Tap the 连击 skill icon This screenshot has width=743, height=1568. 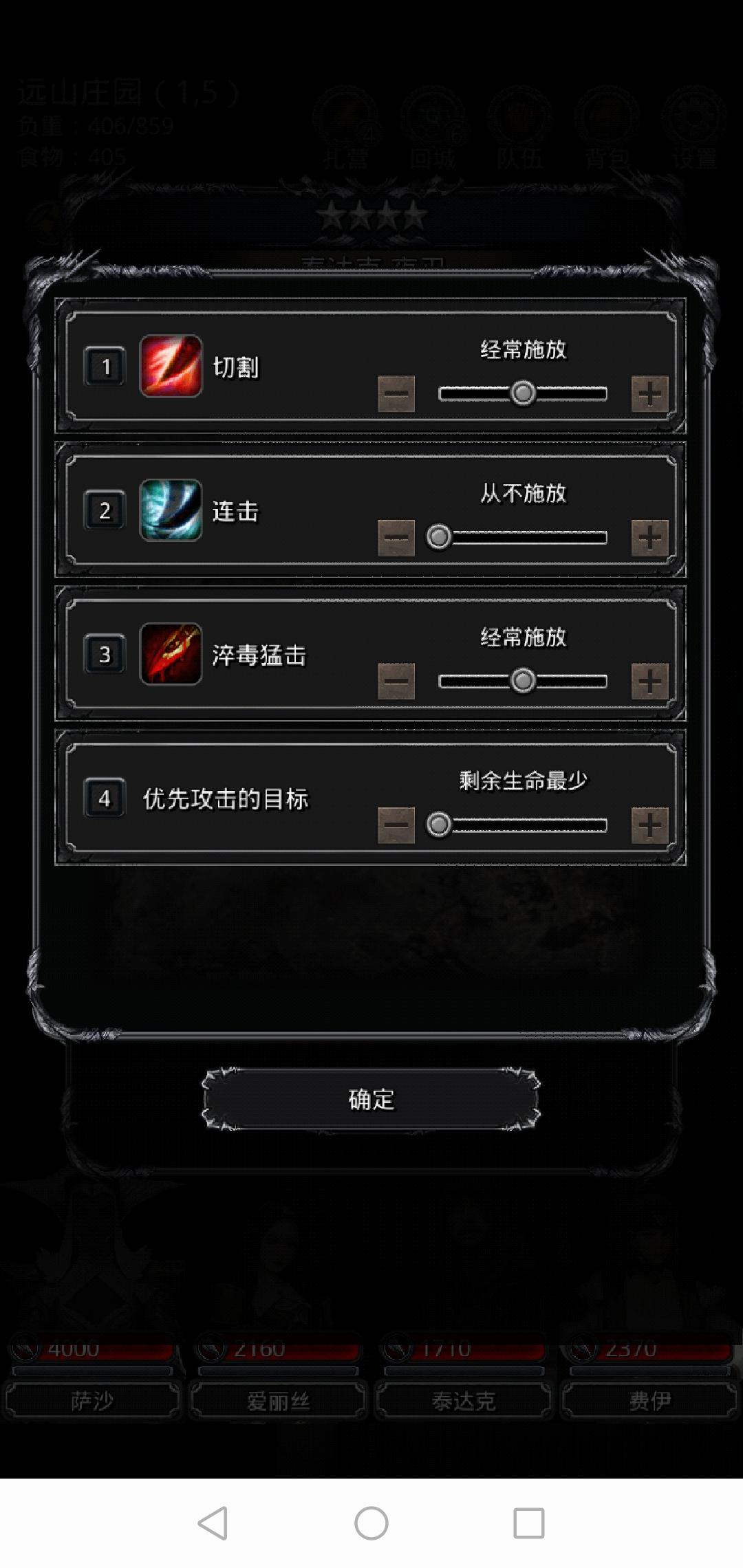point(171,510)
